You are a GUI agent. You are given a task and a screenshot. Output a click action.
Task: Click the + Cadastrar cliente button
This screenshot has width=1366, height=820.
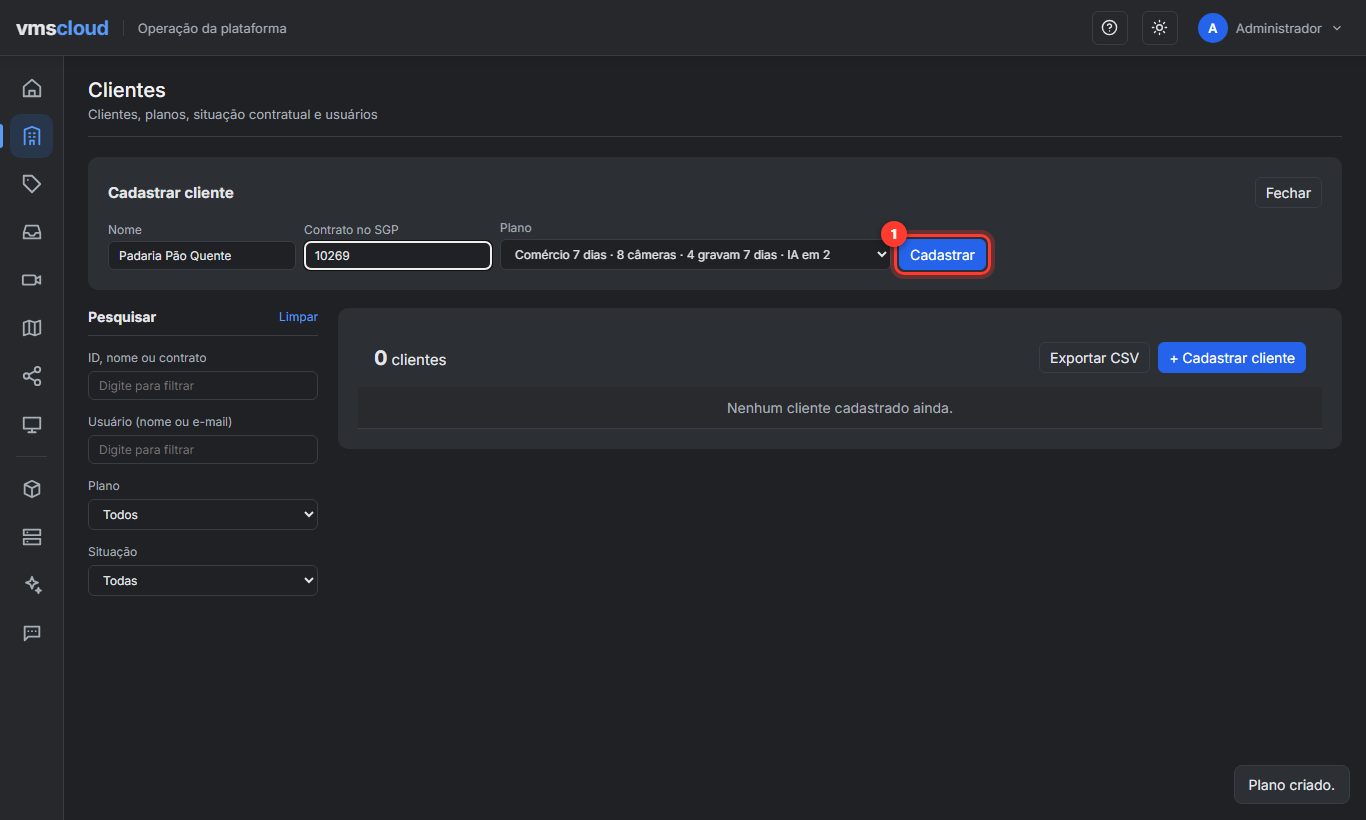[1232, 358]
